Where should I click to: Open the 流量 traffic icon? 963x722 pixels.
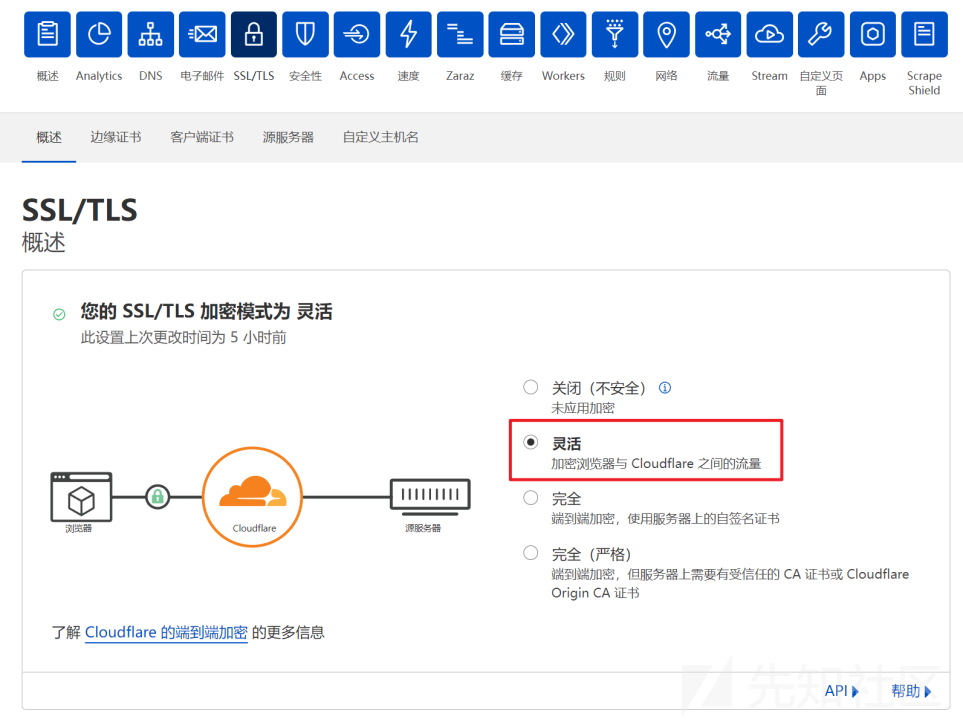pyautogui.click(x=718, y=34)
